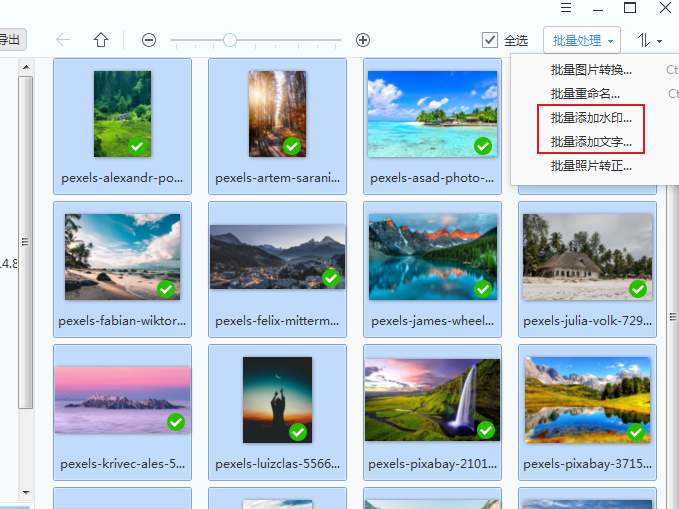Click the left panel scrollbar thumb
Image resolution: width=679 pixels, height=509 pixels.
tap(26, 242)
